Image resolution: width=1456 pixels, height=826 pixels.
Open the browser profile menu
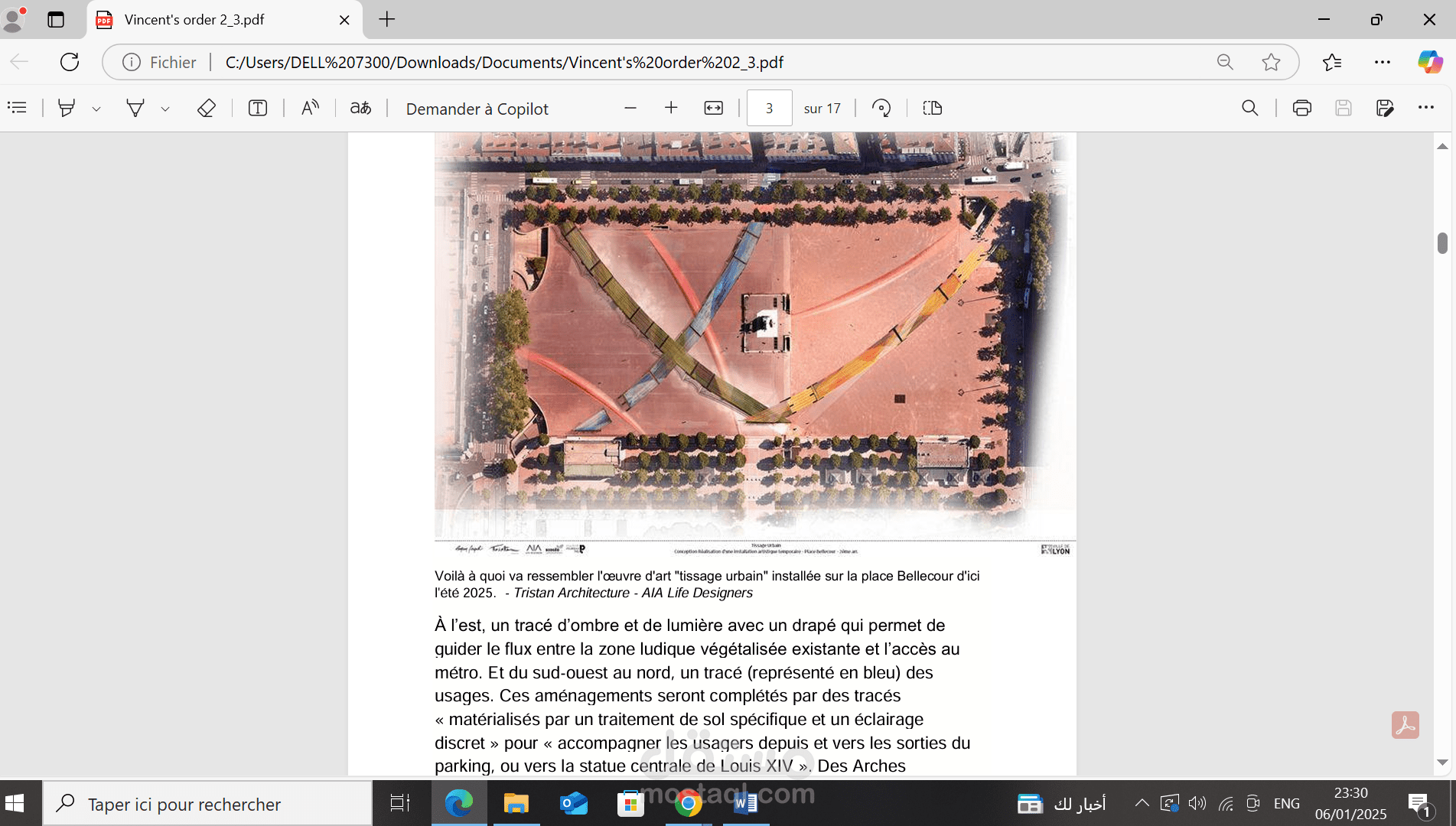(x=14, y=19)
